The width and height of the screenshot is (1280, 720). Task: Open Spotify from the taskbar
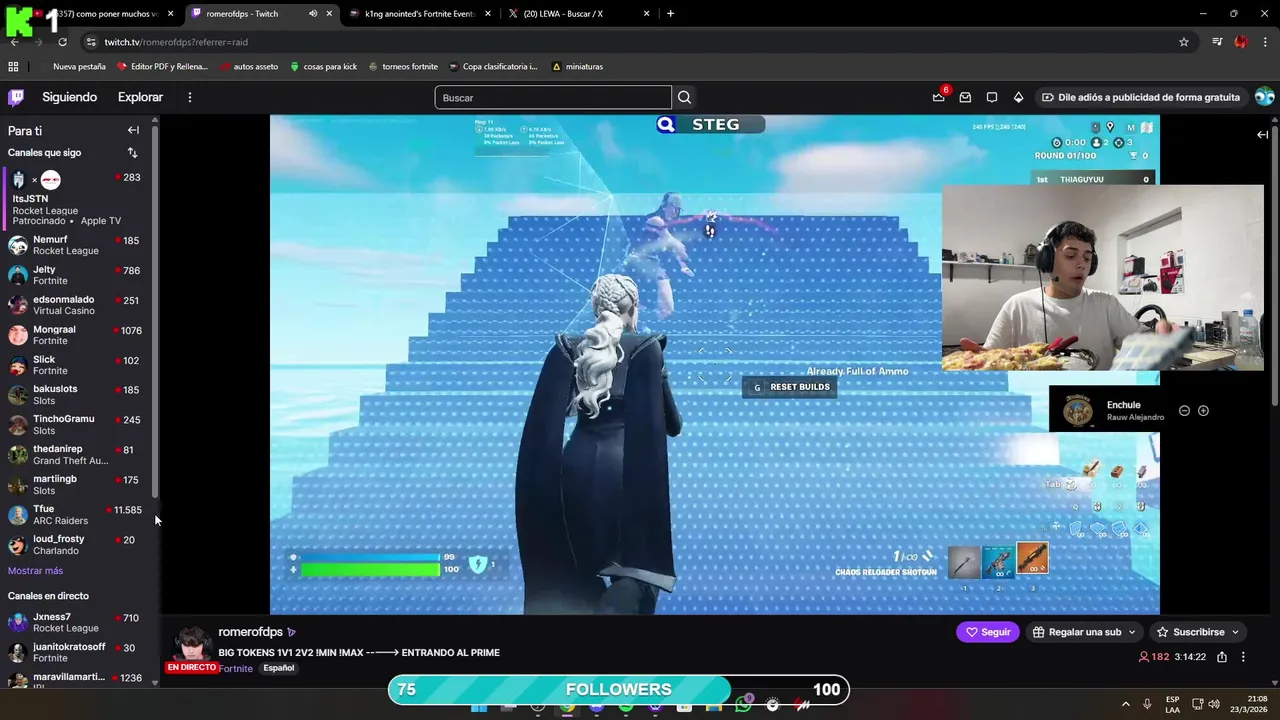coord(626,705)
